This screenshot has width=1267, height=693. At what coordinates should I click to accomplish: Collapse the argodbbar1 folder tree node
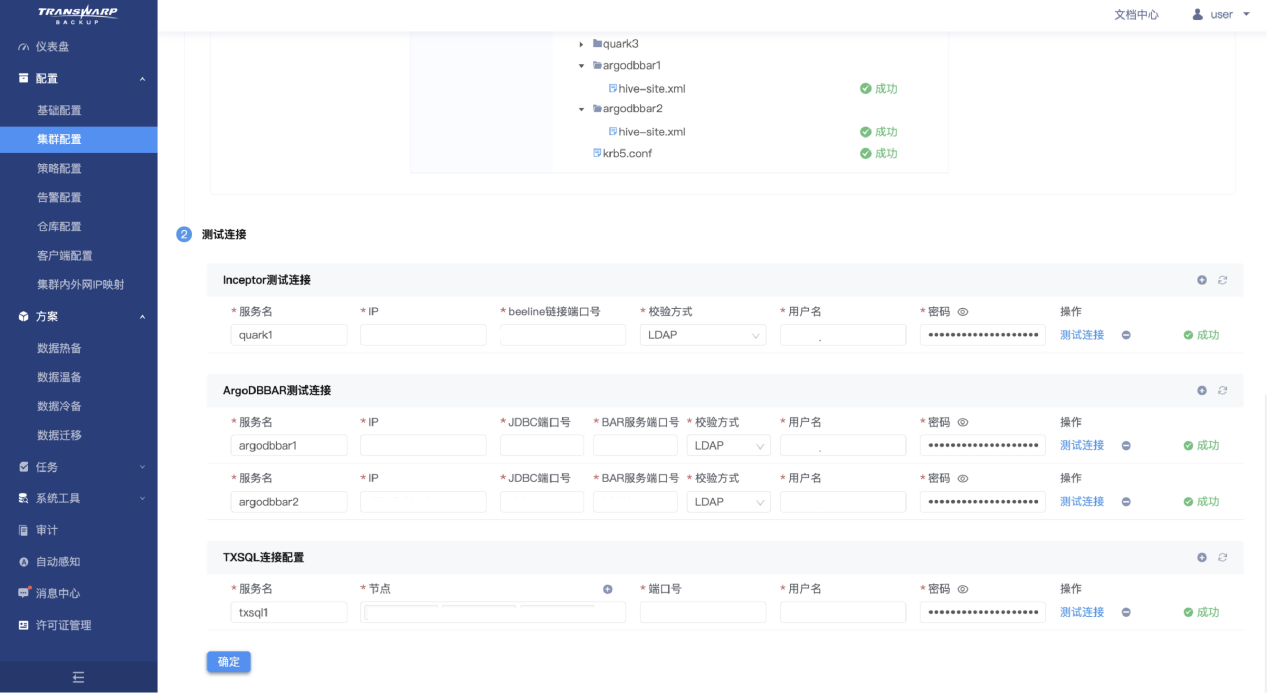tap(581, 66)
